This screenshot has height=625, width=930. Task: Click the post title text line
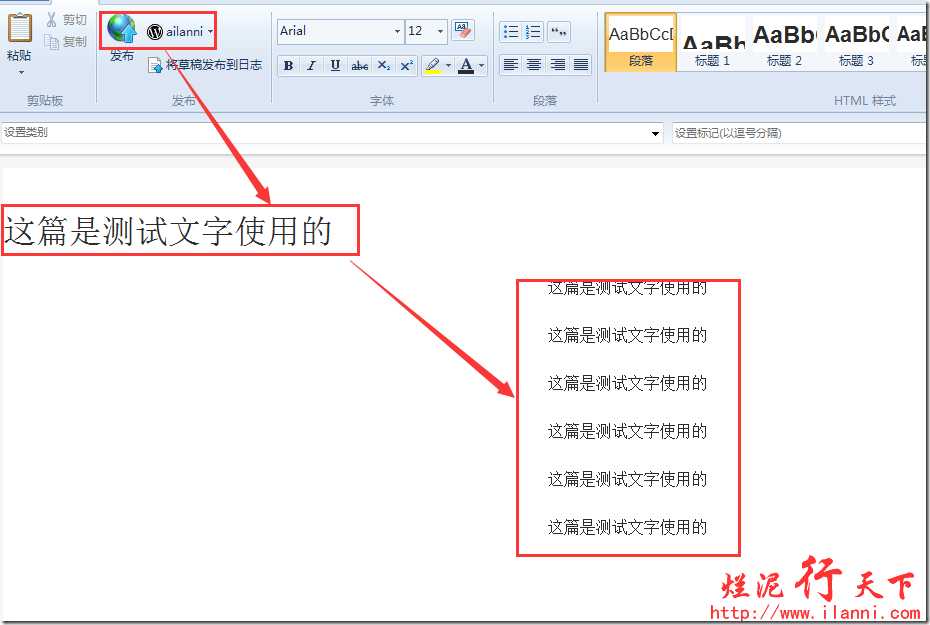(168, 231)
